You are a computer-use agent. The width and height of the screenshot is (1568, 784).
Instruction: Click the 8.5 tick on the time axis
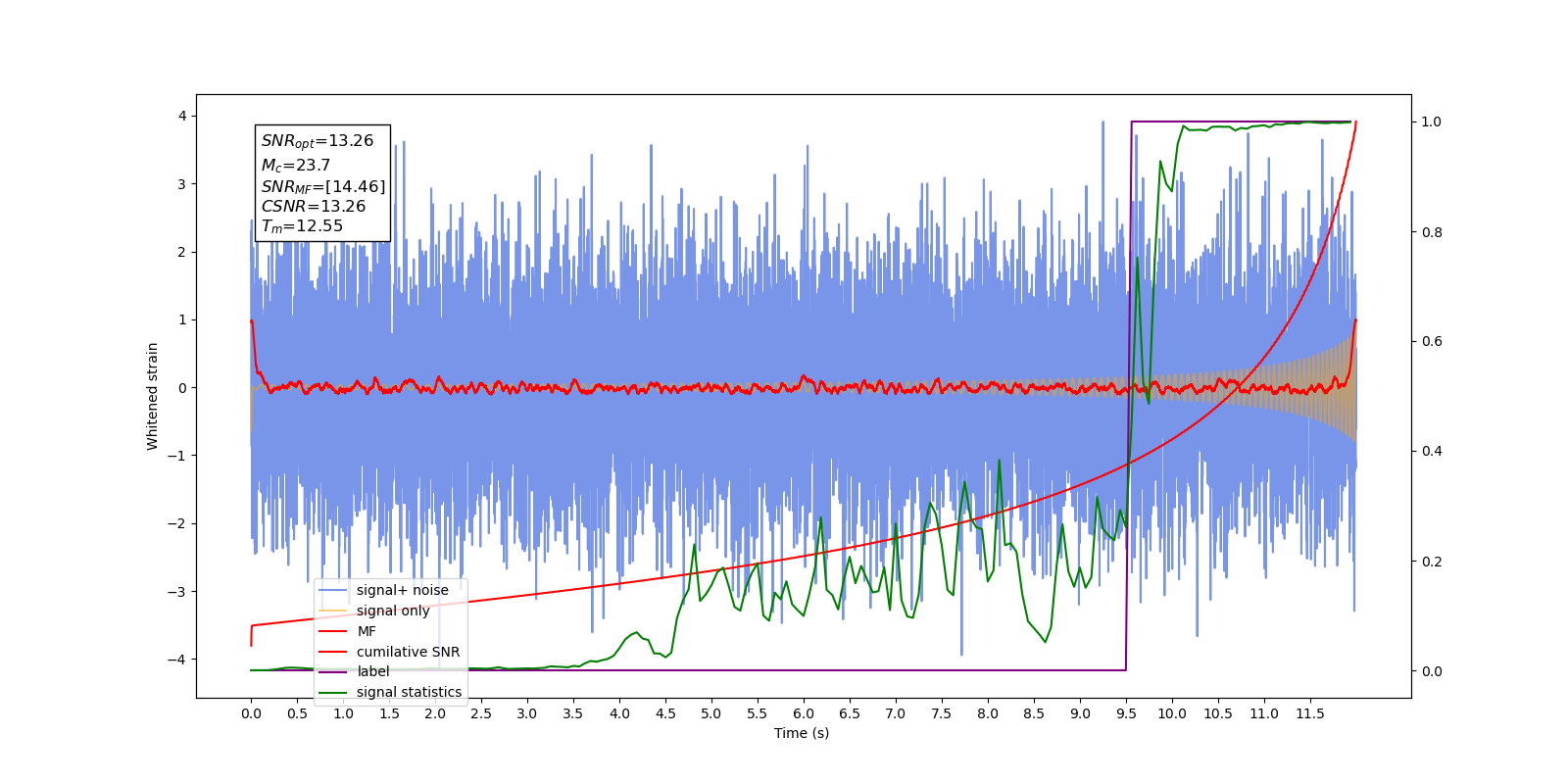tap(1034, 713)
